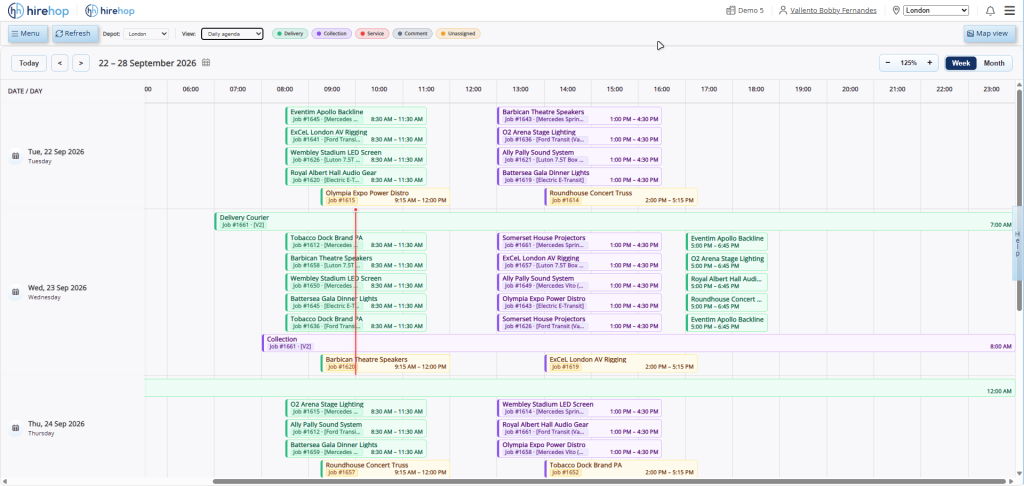
Task: Click the Demo 5 building icon
Action: click(731, 10)
